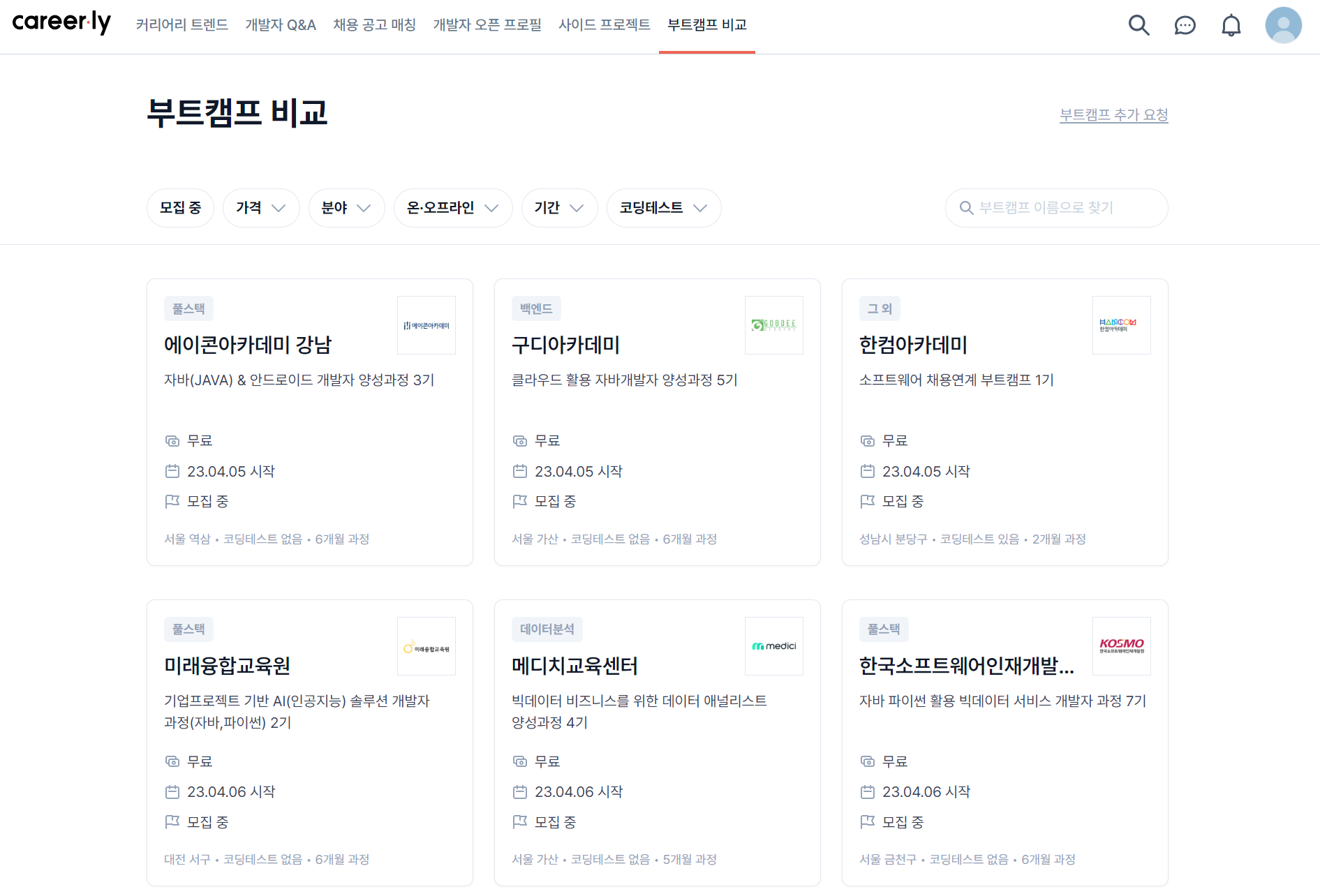Open 구디아카데미 card title
The width and height of the screenshot is (1320, 896).
pyautogui.click(x=566, y=345)
